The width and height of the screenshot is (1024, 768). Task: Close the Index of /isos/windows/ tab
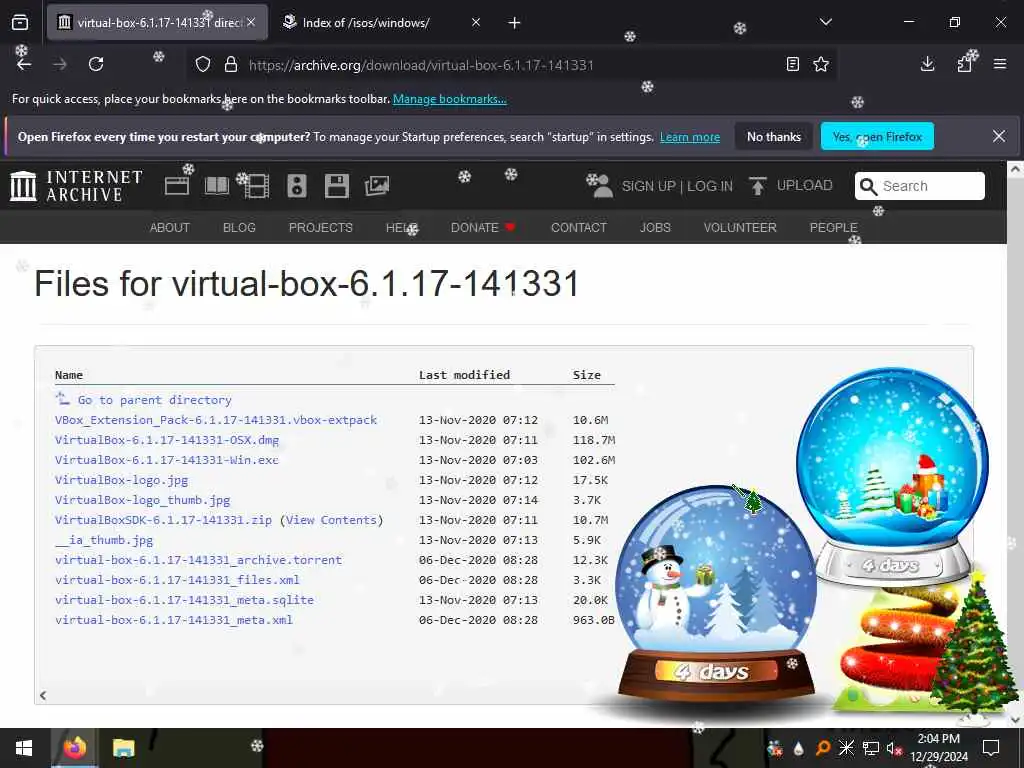tap(476, 22)
